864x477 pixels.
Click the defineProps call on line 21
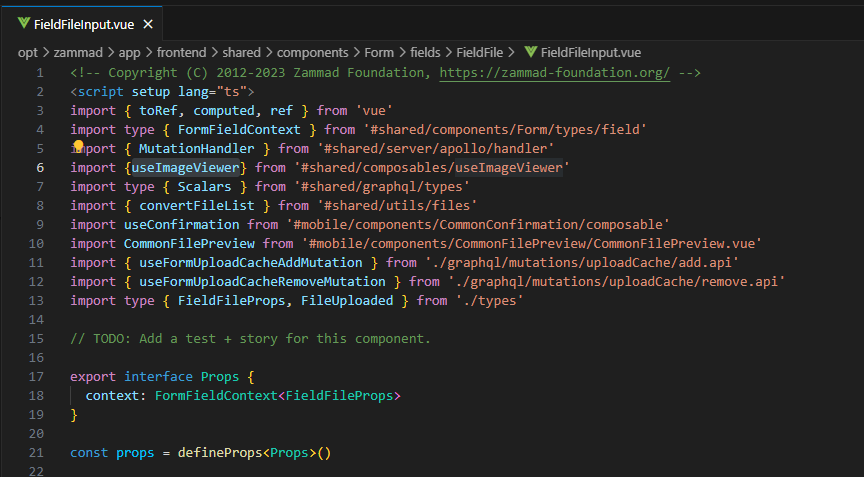click(220, 453)
